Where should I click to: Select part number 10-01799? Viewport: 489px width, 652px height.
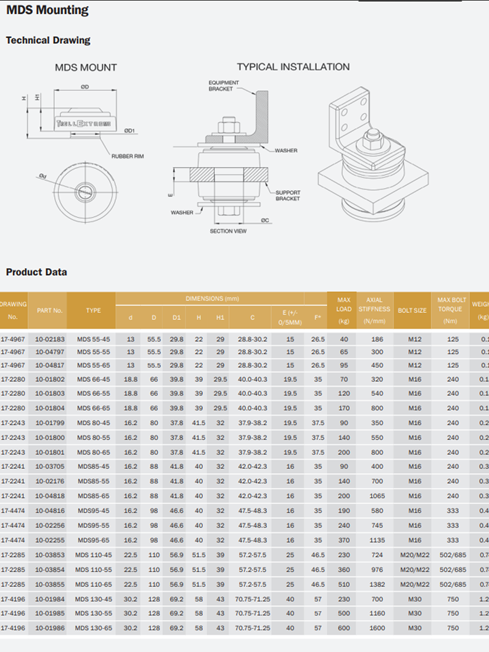point(50,423)
